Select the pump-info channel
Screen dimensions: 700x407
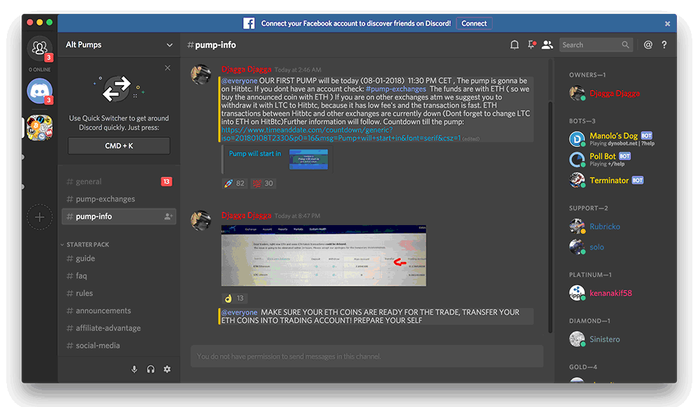click(119, 216)
